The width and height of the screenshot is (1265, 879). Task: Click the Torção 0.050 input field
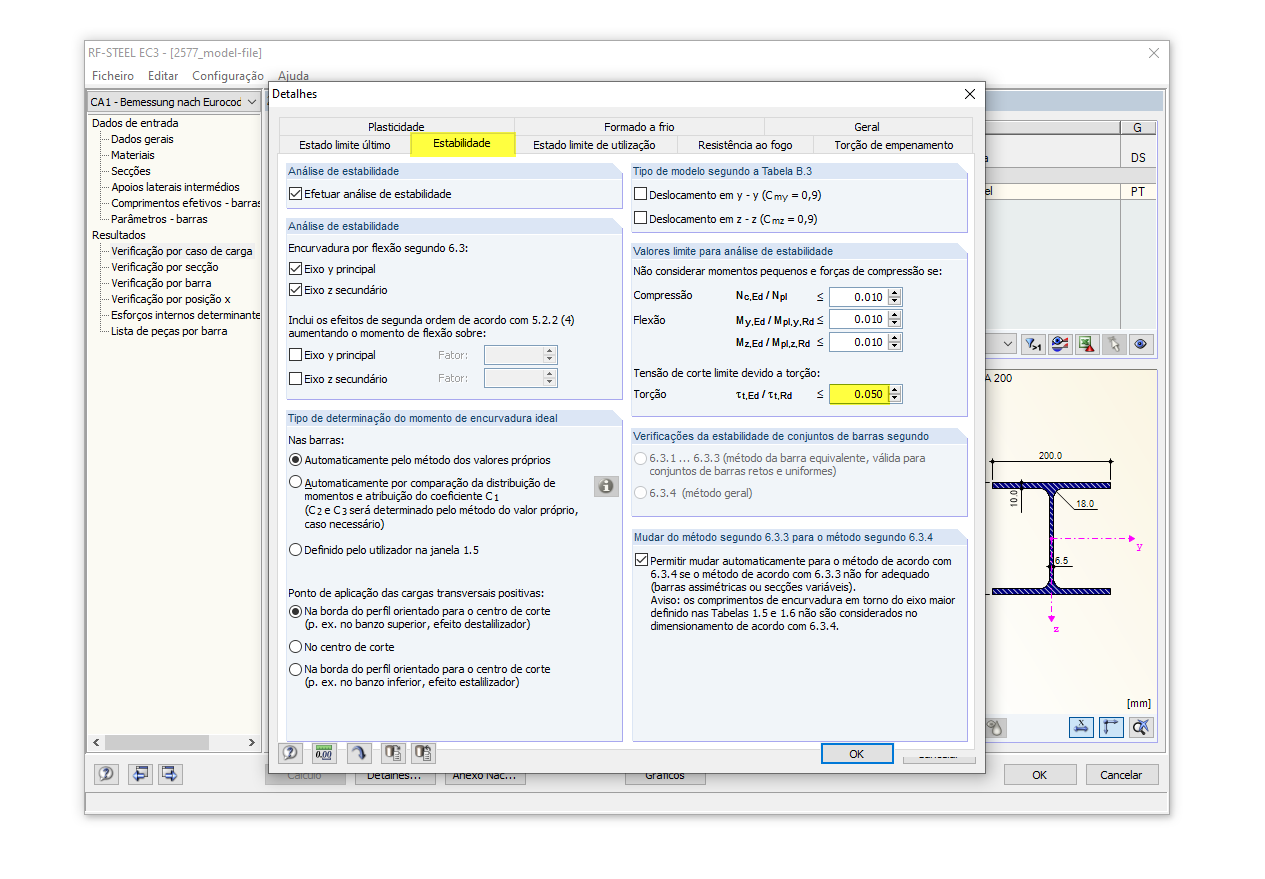click(858, 394)
